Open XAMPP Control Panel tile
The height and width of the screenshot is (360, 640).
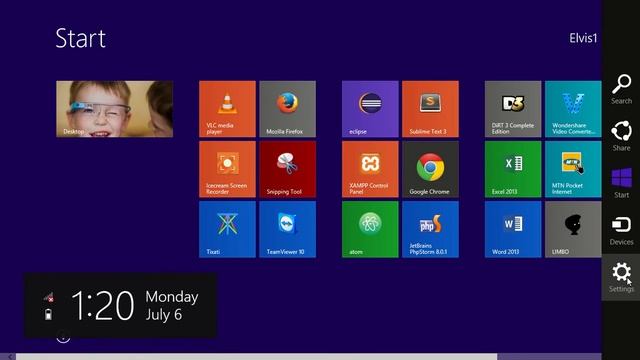(x=370, y=169)
